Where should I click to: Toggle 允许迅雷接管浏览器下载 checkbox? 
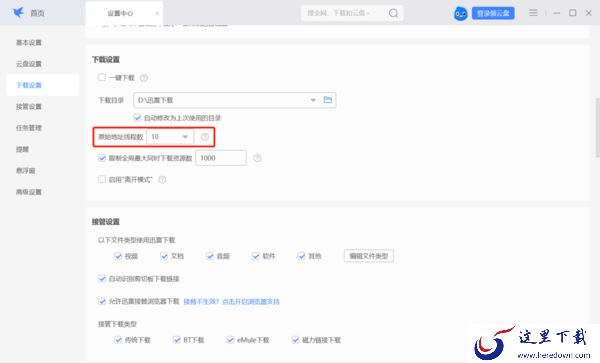(102, 301)
